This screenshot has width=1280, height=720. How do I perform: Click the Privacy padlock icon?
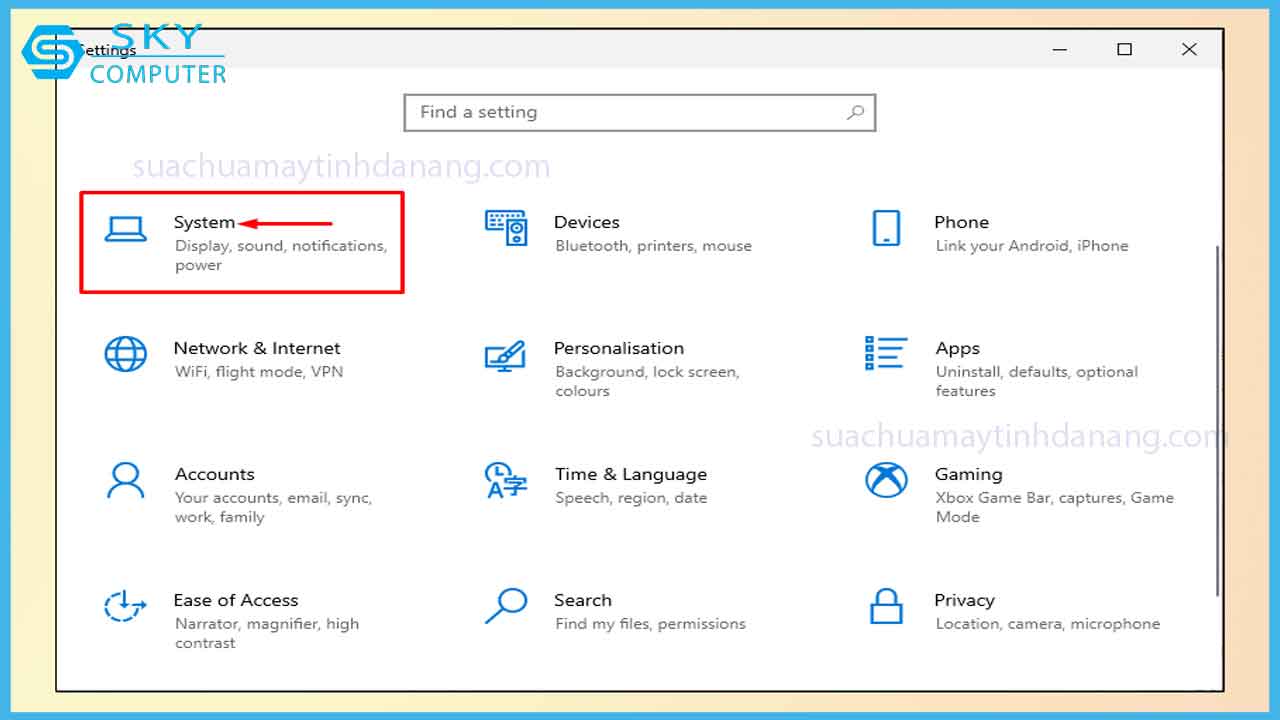(x=886, y=606)
